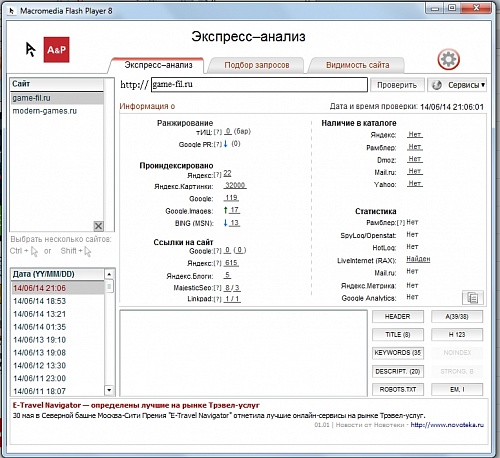Open the novoteka.ru news link
The image size is (500, 458).
tap(447, 425)
